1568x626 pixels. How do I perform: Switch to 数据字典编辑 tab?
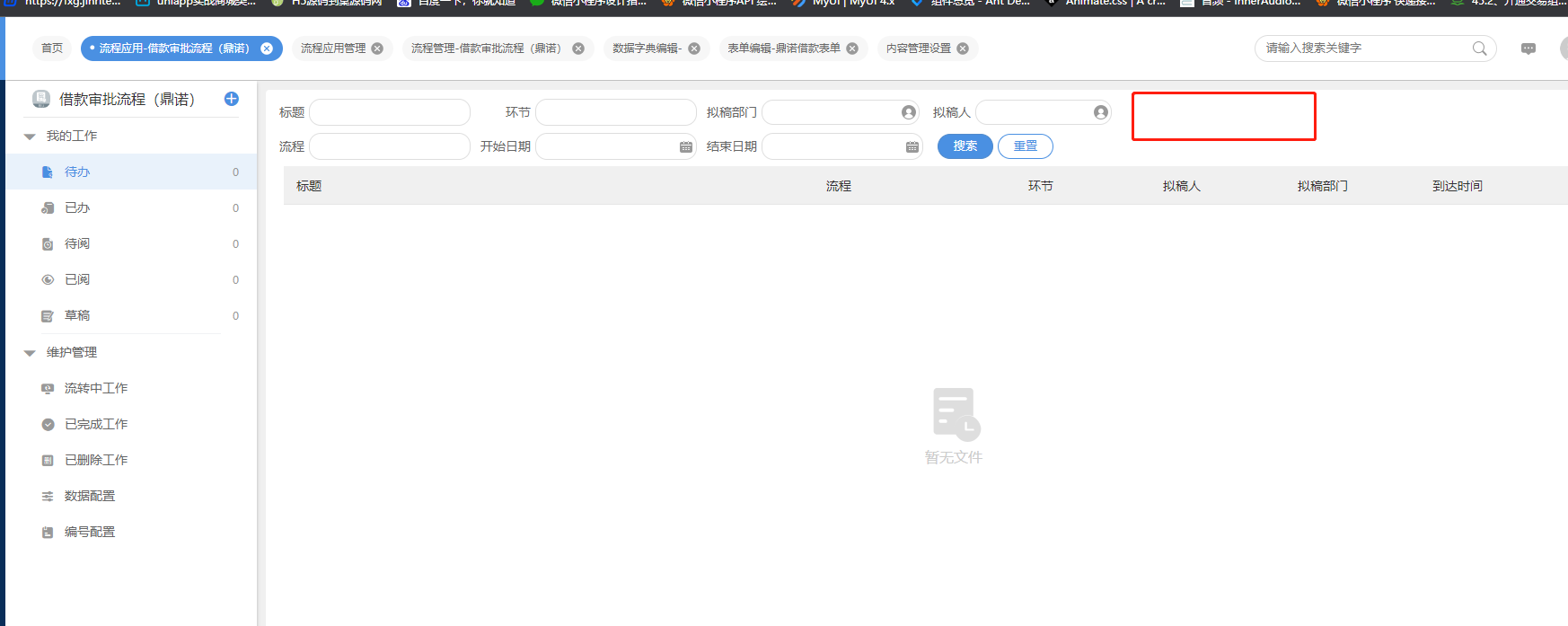(647, 48)
